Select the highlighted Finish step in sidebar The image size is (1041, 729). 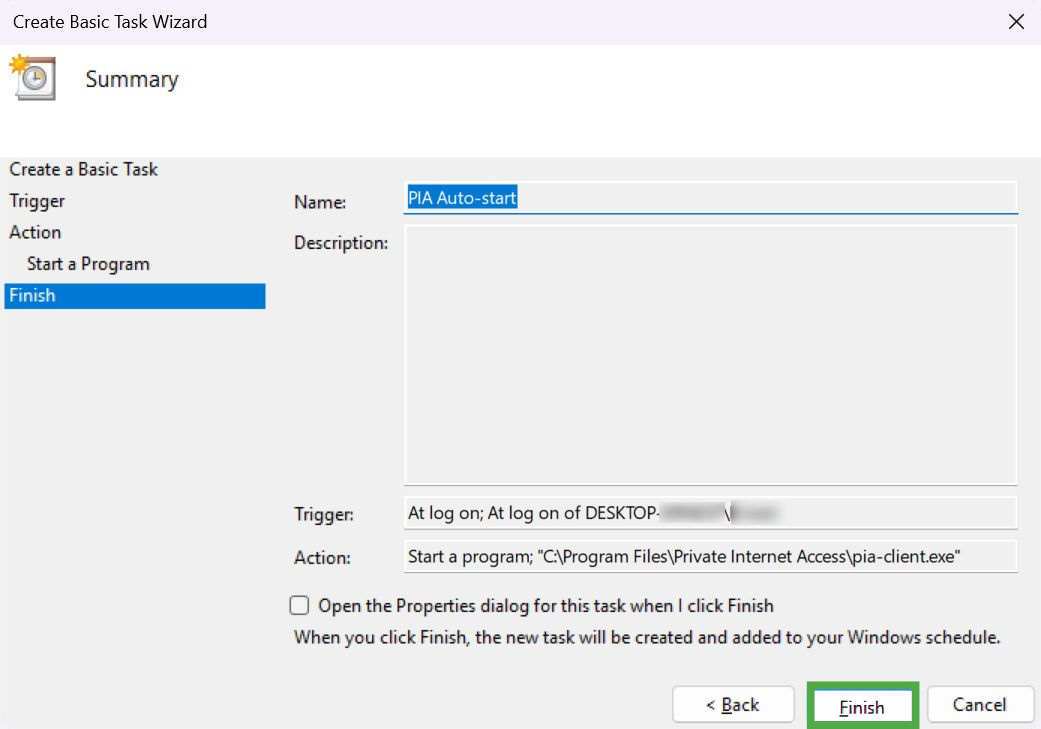click(135, 296)
